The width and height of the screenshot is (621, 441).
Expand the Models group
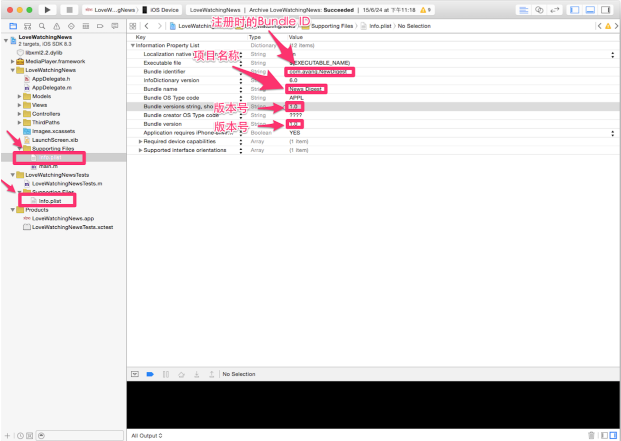[19, 96]
